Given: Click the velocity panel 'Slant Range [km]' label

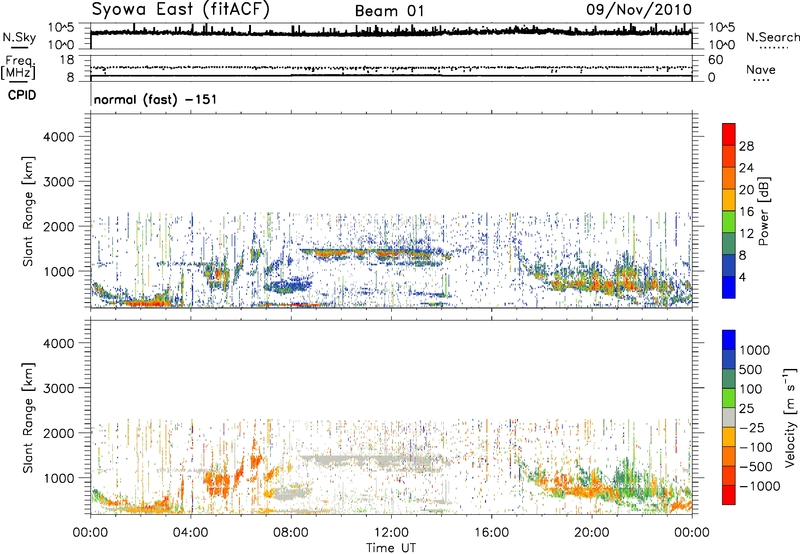Looking at the screenshot, I should pyautogui.click(x=29, y=417).
